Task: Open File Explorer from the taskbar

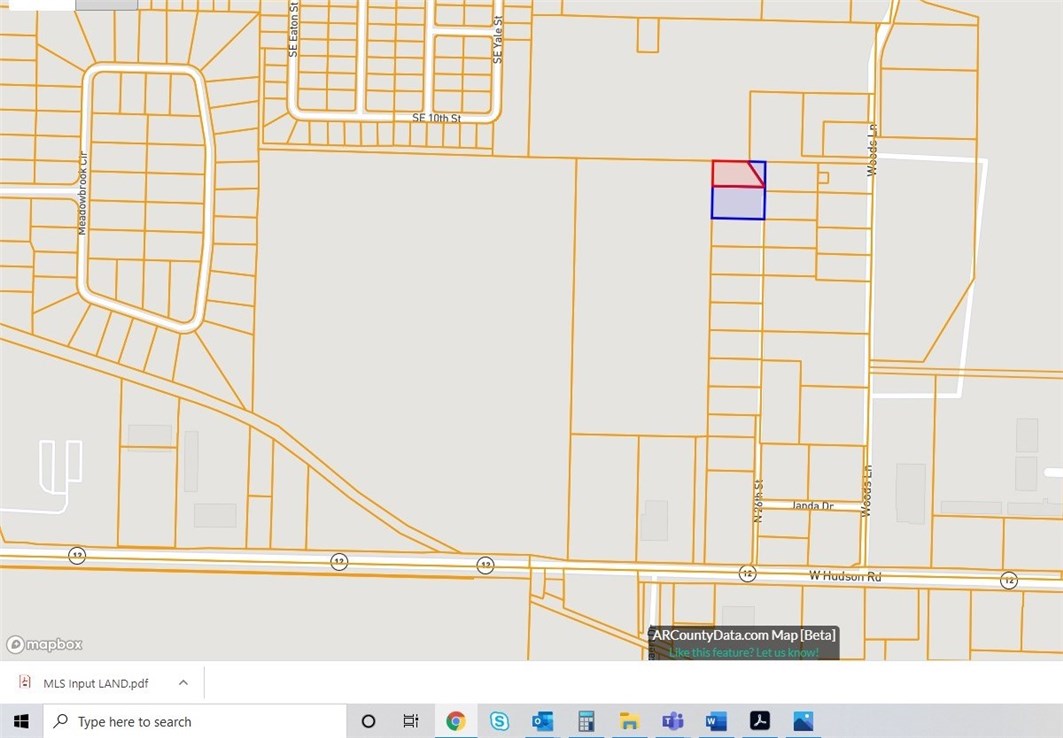Action: tap(629, 721)
